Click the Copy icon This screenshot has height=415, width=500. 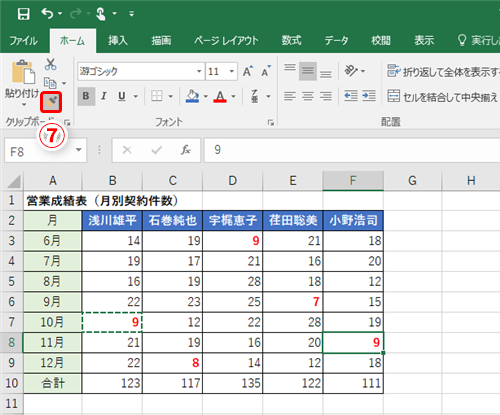pos(50,83)
